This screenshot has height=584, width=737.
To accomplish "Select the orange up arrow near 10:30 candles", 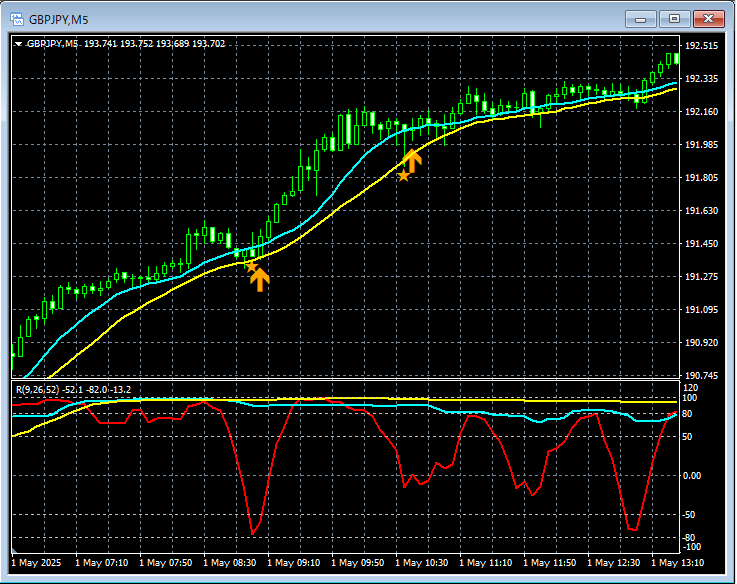I will click(413, 161).
